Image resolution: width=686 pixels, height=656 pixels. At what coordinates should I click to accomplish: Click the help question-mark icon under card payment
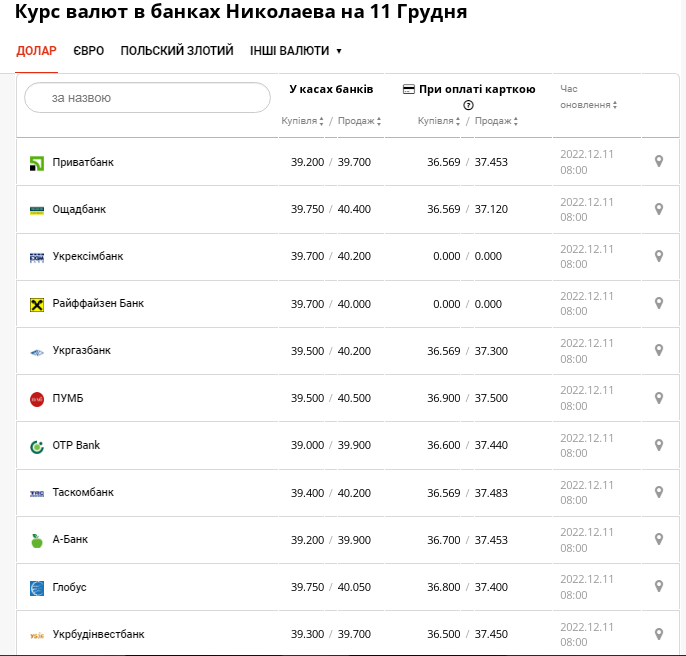coord(468,105)
